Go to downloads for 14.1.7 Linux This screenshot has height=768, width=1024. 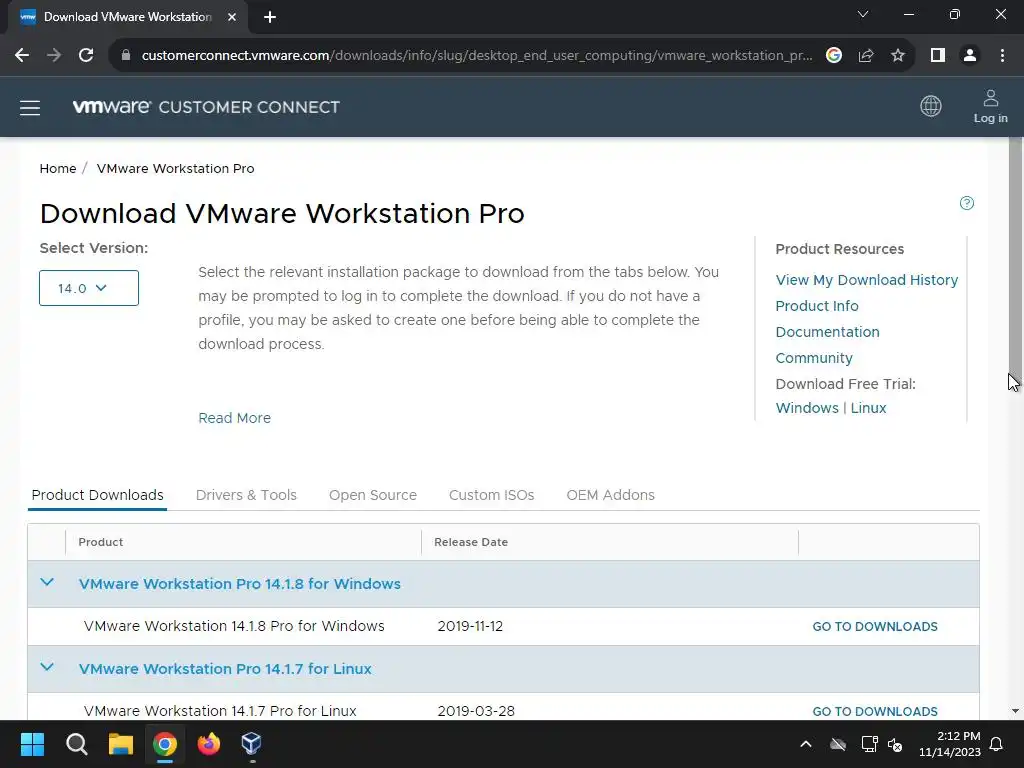875,711
